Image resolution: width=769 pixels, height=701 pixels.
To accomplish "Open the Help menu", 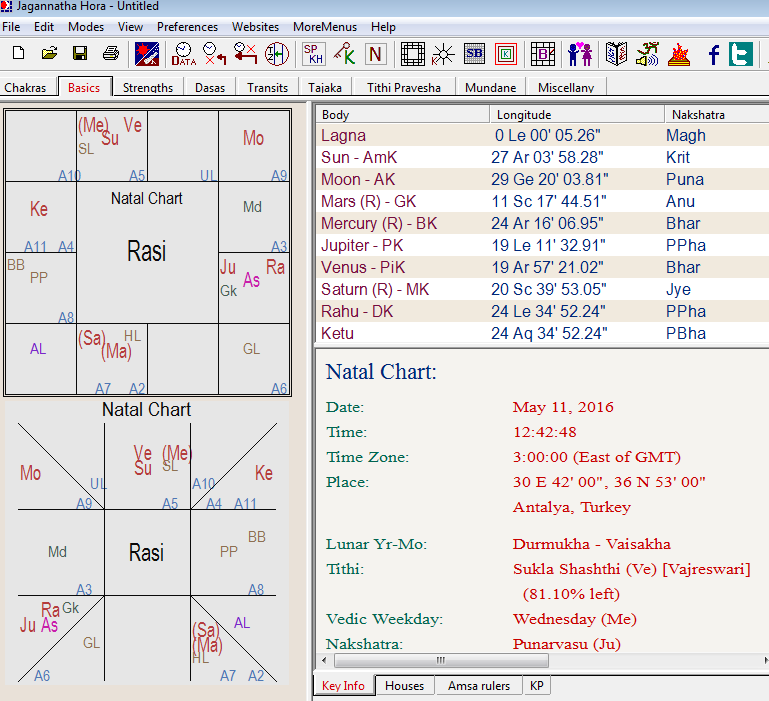I will [383, 27].
